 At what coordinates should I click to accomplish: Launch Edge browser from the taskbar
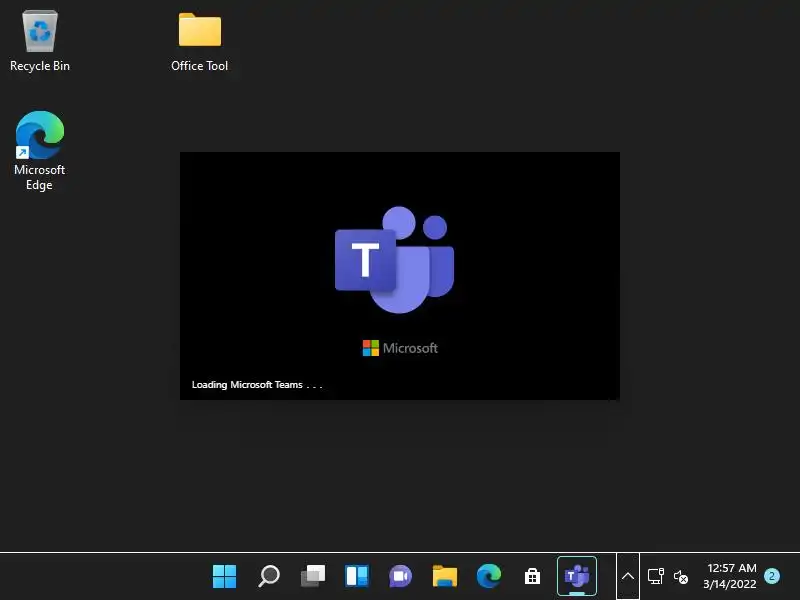(x=488, y=577)
